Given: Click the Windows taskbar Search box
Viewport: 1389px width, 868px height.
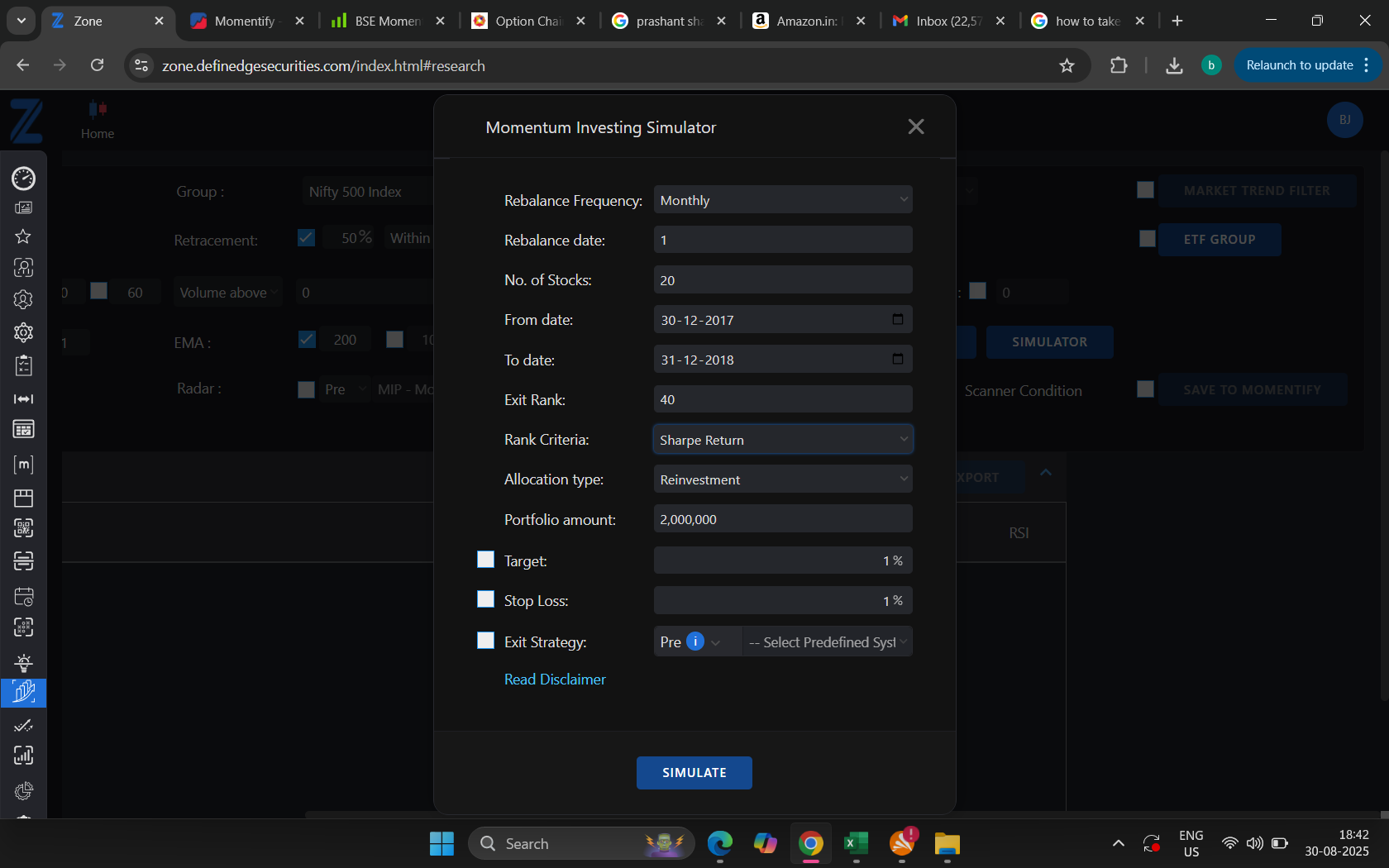Looking at the screenshot, I should pos(581,843).
